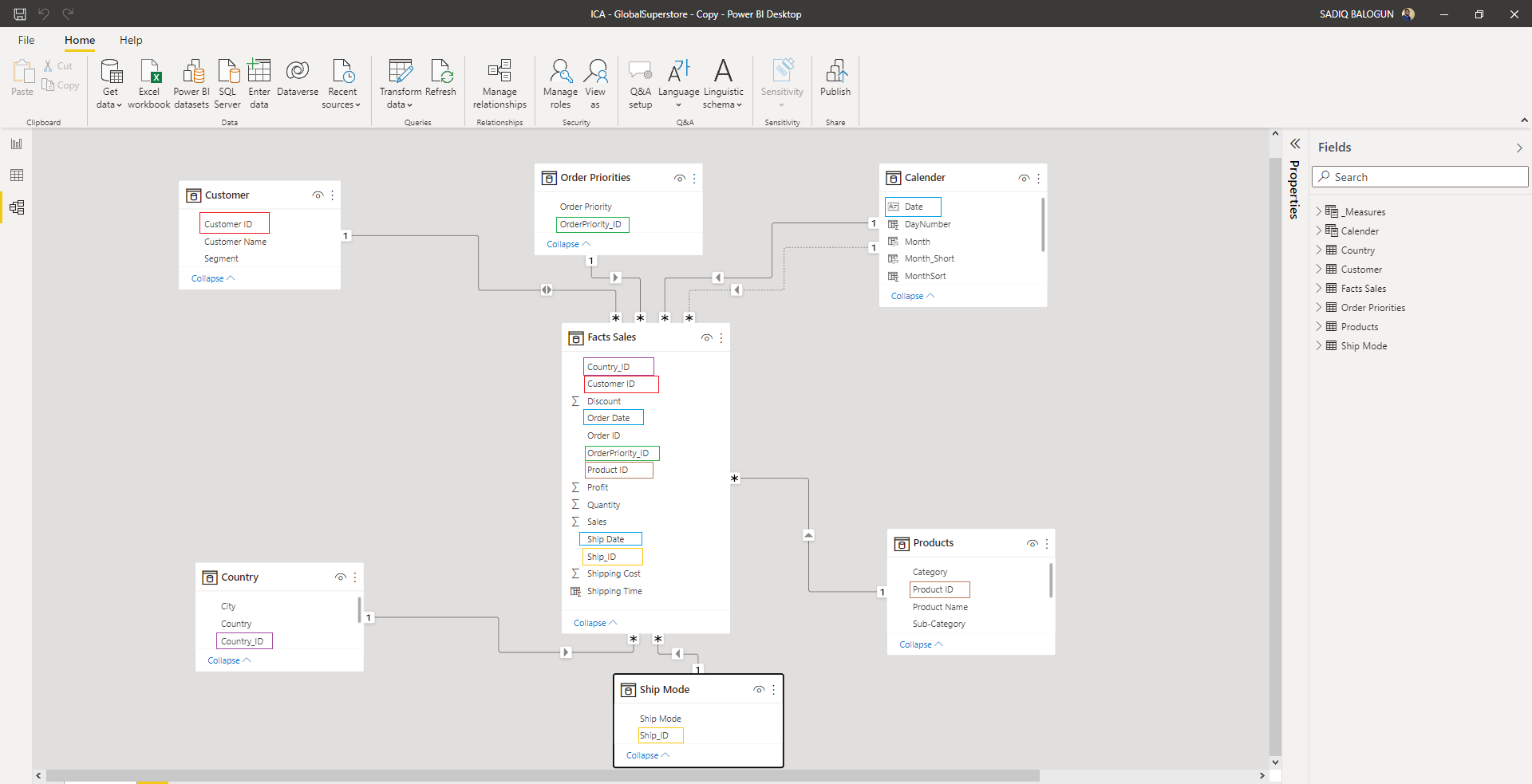Select the Segment field in Customer
The width and height of the screenshot is (1532, 784).
pos(221,258)
